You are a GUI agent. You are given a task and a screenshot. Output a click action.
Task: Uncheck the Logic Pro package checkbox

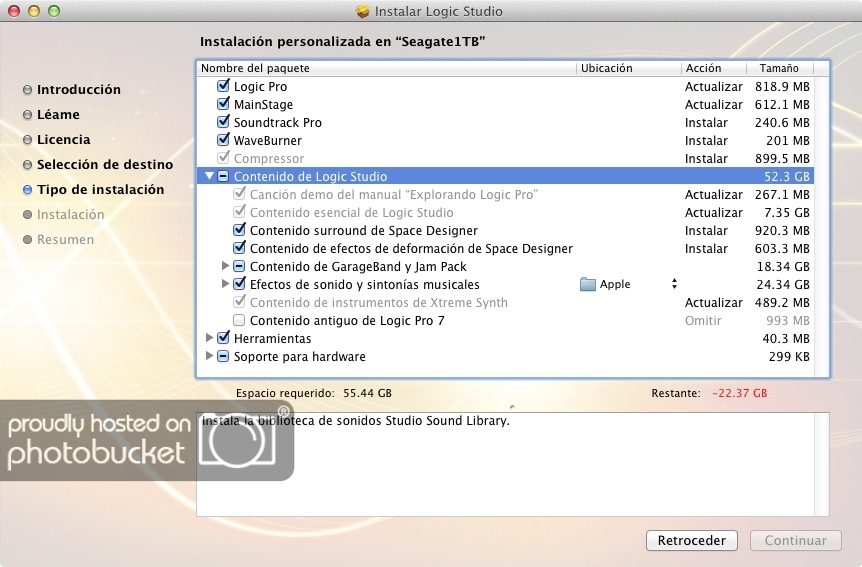point(223,87)
